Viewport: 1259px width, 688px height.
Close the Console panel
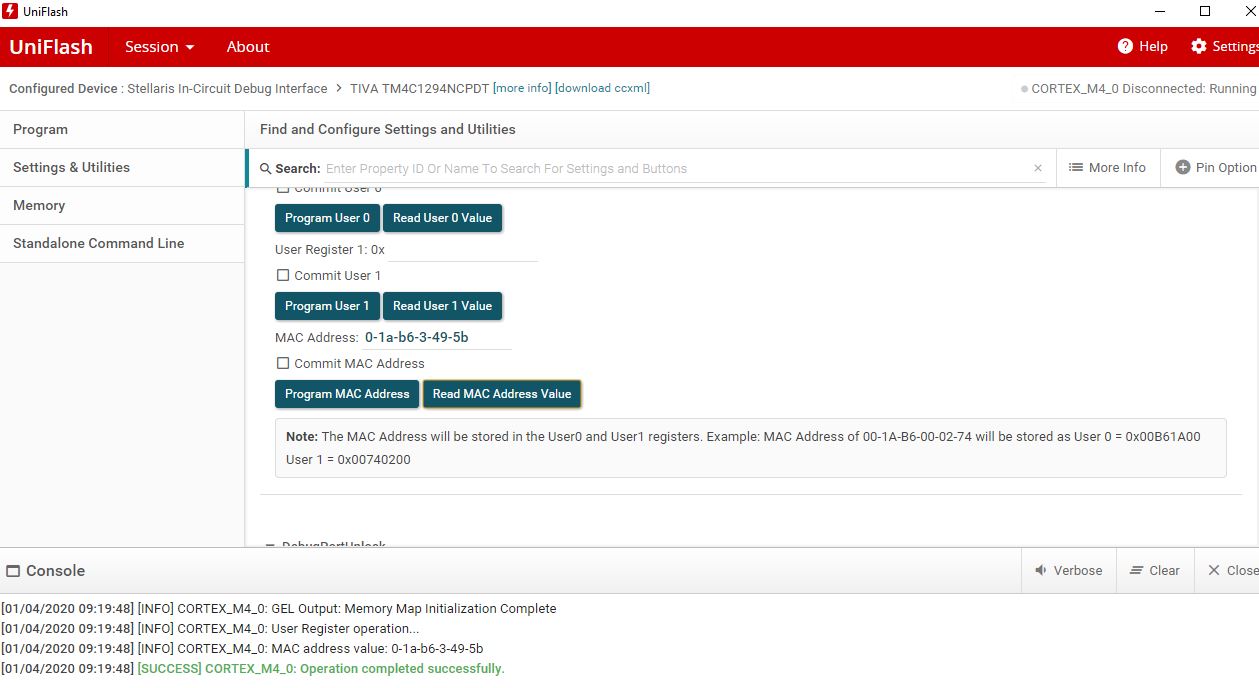[1233, 570]
